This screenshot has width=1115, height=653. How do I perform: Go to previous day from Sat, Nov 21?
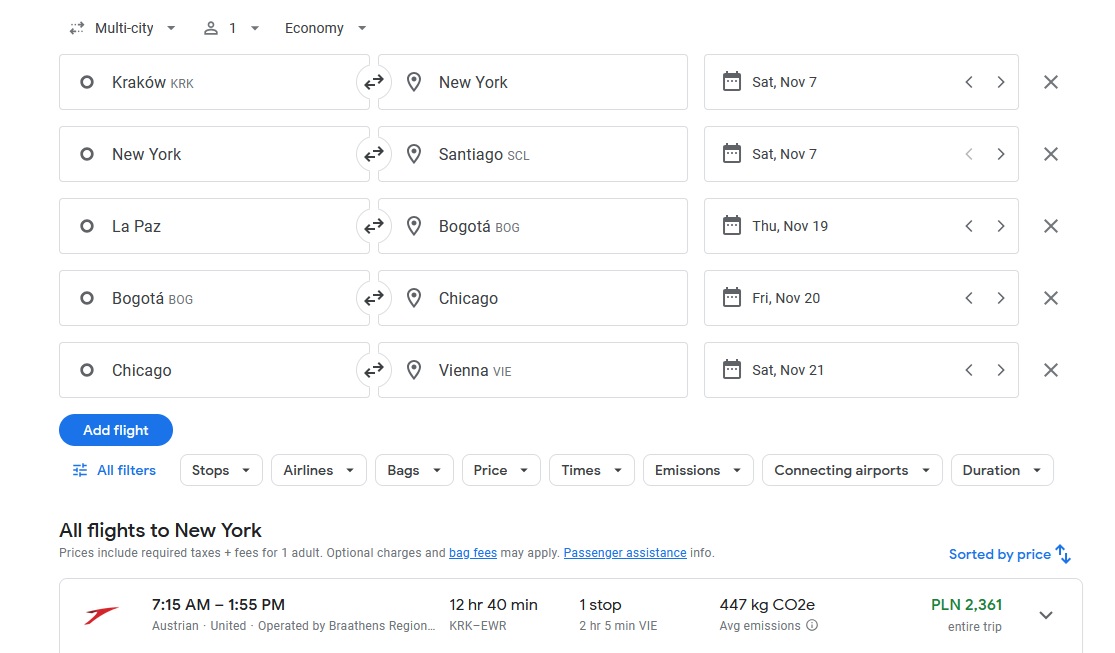(969, 370)
